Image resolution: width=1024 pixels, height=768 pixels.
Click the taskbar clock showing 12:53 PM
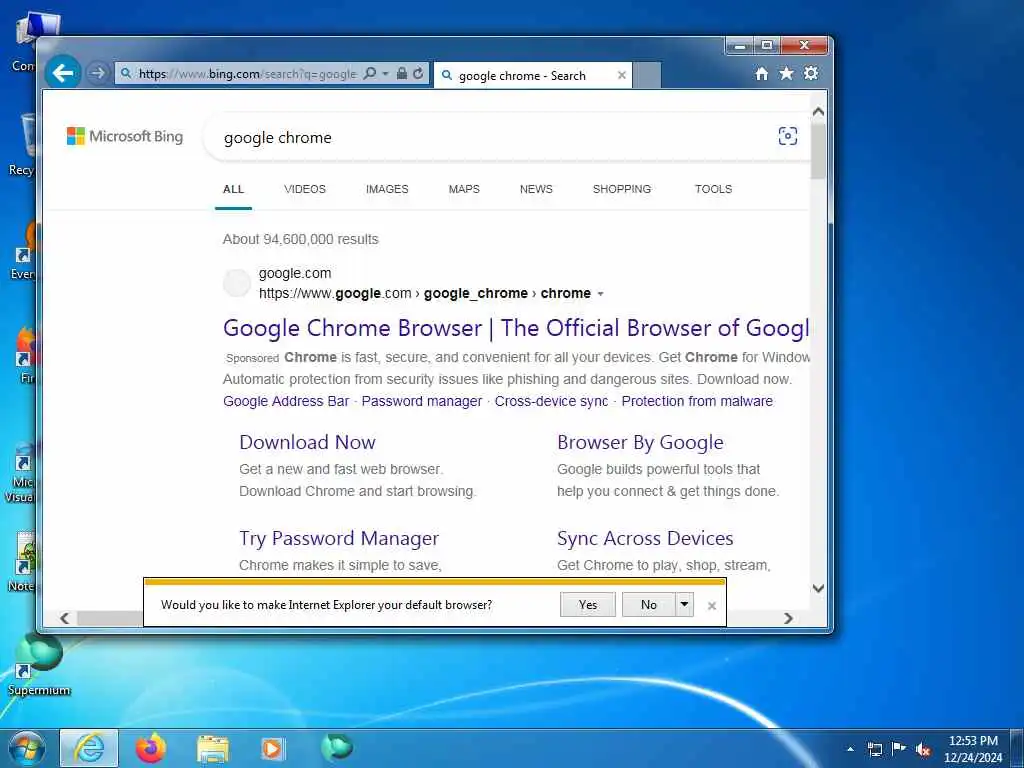(973, 749)
